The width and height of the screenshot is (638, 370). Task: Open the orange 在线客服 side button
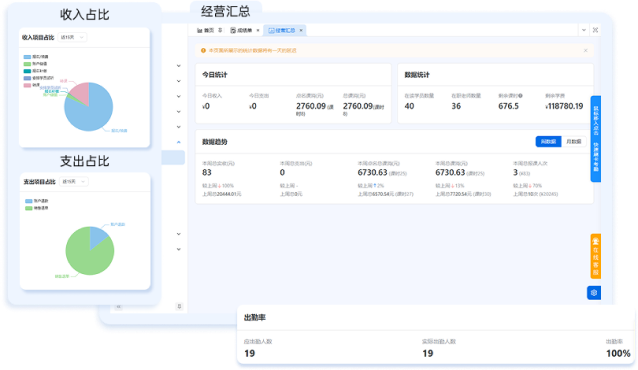tap(596, 256)
